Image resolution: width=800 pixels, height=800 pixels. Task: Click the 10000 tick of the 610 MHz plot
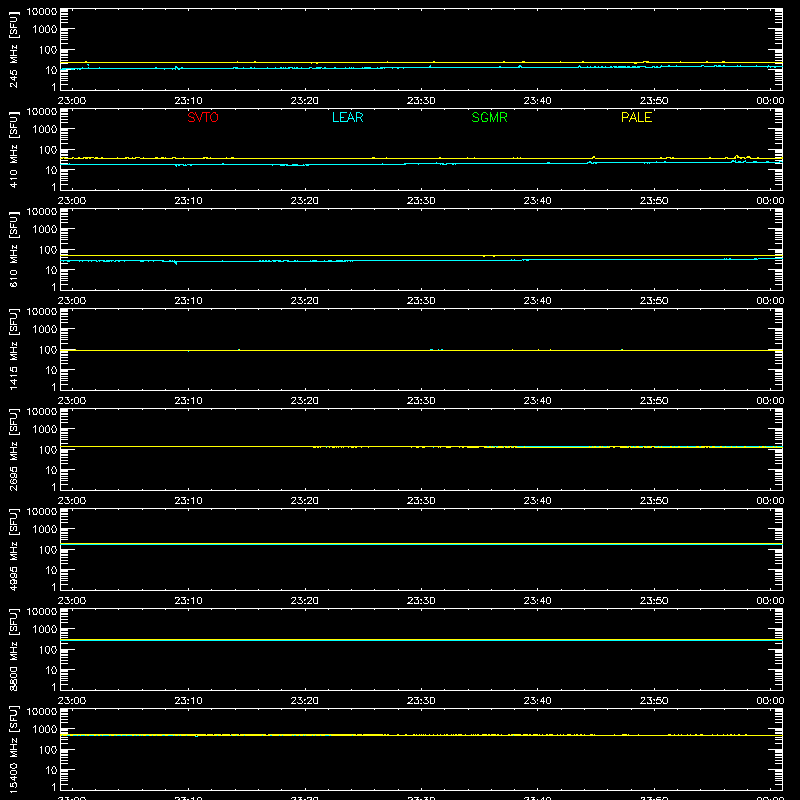coord(42,212)
